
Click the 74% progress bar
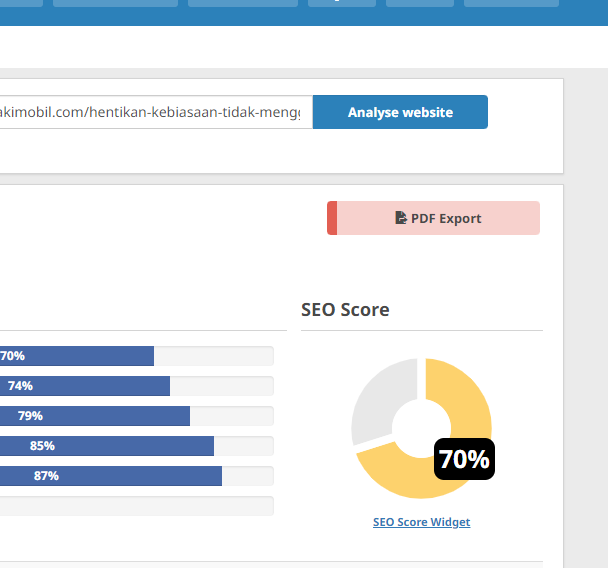click(137, 386)
